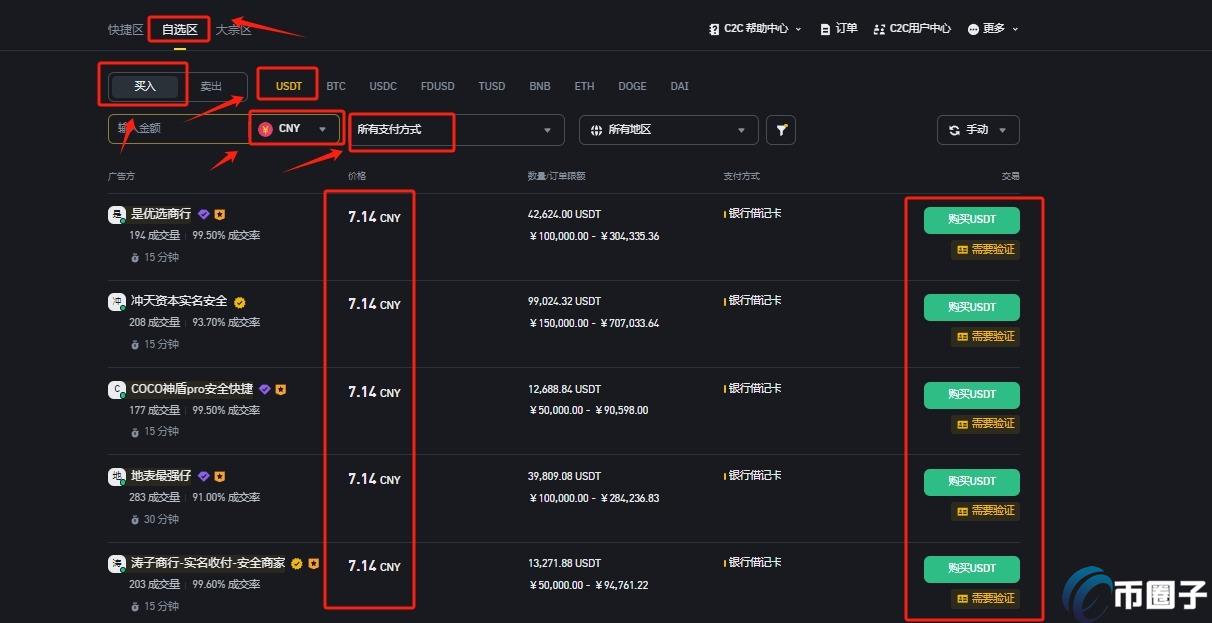1212x623 pixels.
Task: Click the globe icon beside 更多
Action: [973, 28]
